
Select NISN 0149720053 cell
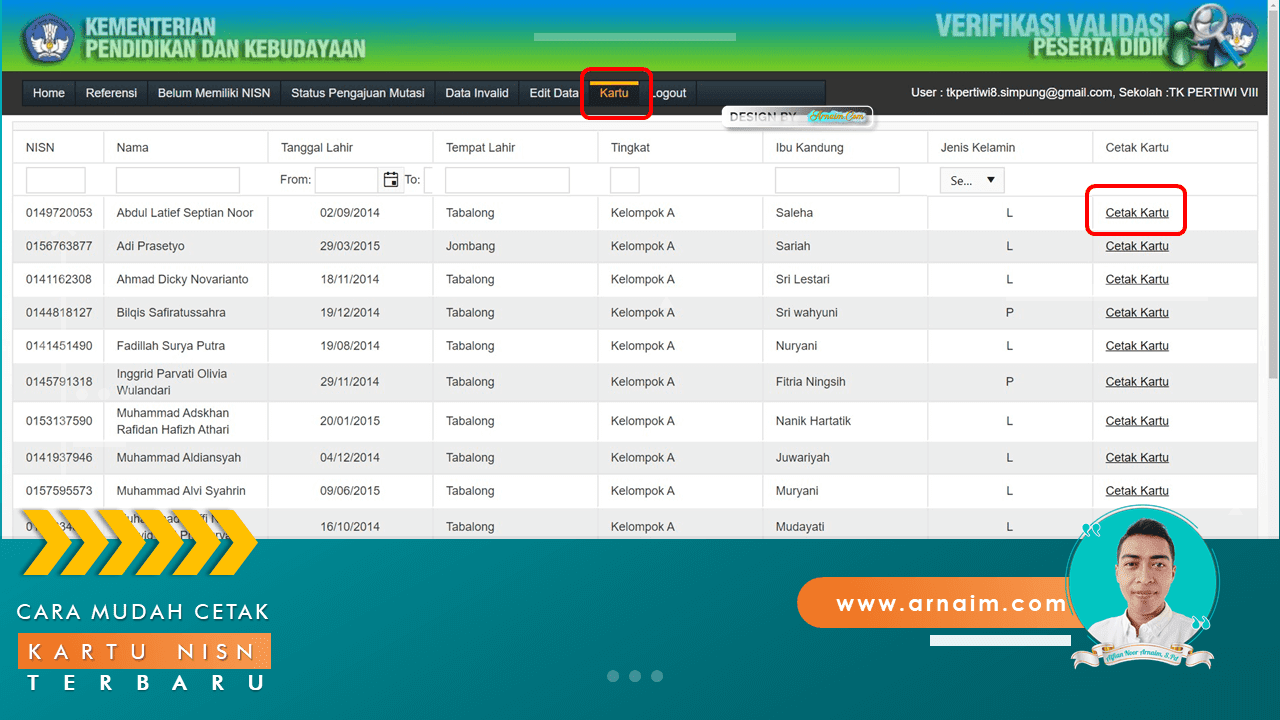[x=59, y=213]
